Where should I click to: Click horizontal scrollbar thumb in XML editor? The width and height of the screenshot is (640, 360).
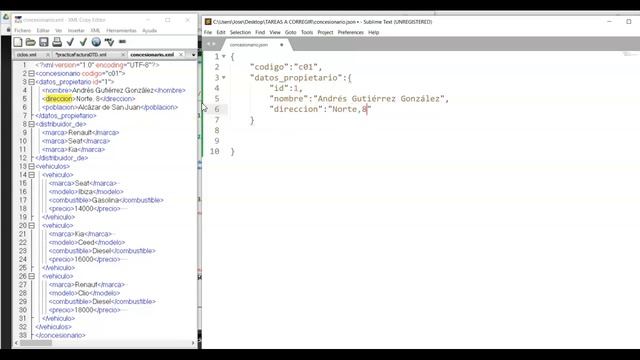(36, 343)
